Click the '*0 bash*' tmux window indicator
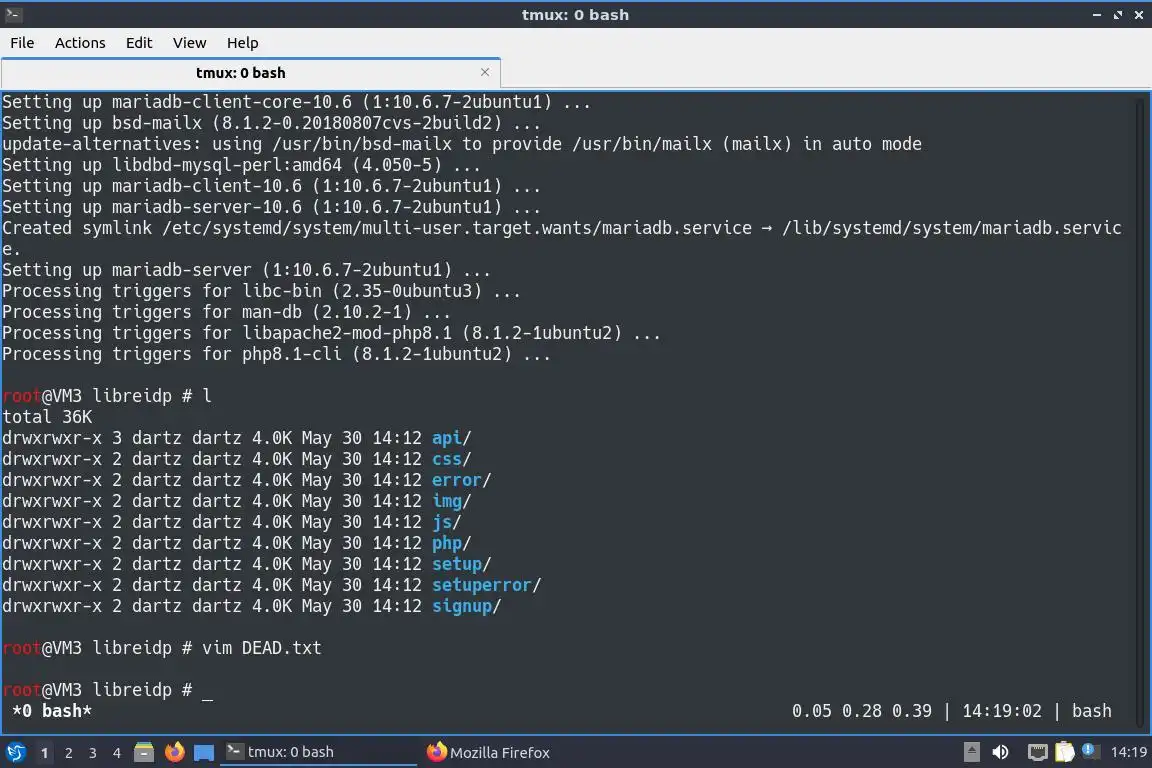The image size is (1152, 768). pos(52,711)
